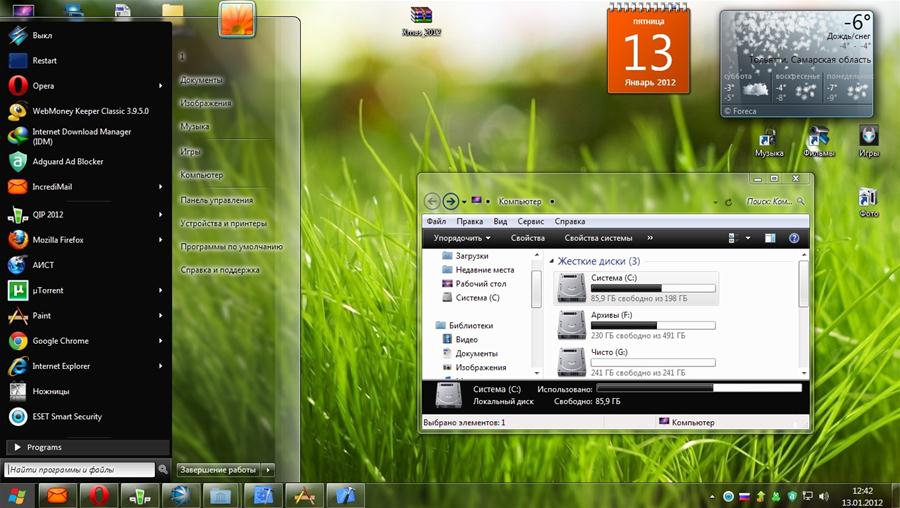Open the arrow next to Завершение работы
Screen dimensions: 900x508
(269, 469)
